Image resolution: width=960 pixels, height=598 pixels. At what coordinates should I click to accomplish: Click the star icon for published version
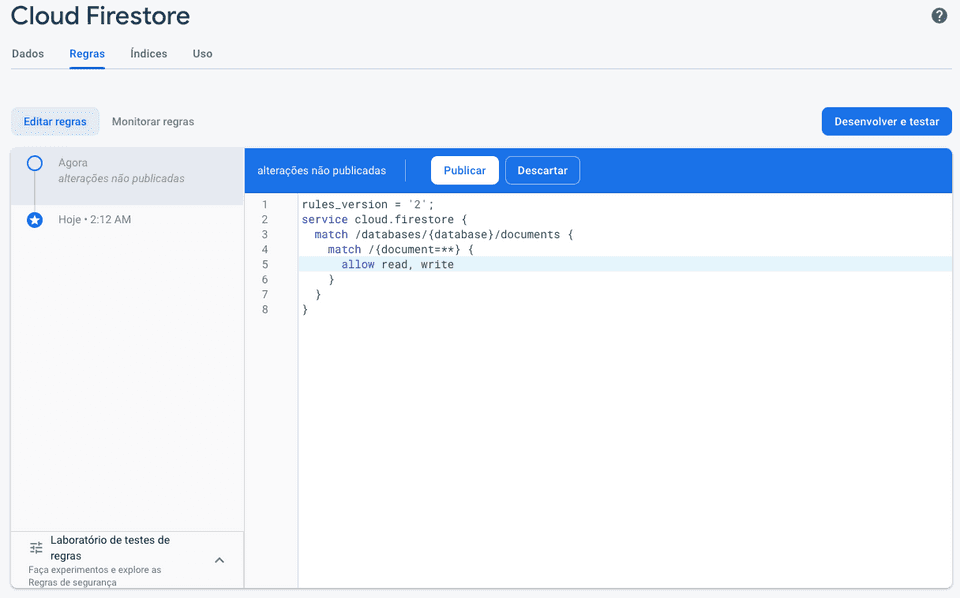coord(35,220)
